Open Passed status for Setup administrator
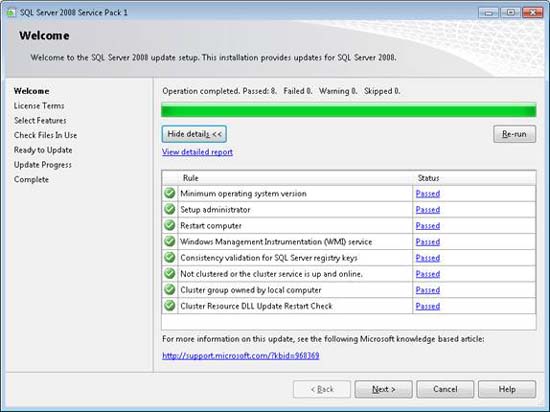This screenshot has width=550, height=412. pyautogui.click(x=428, y=210)
